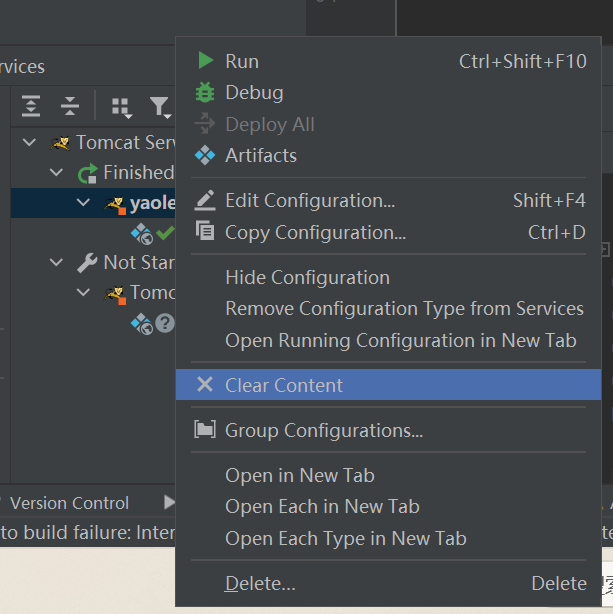Click the Expand All toolbar icon
The width and height of the screenshot is (613, 614).
pyautogui.click(x=31, y=106)
